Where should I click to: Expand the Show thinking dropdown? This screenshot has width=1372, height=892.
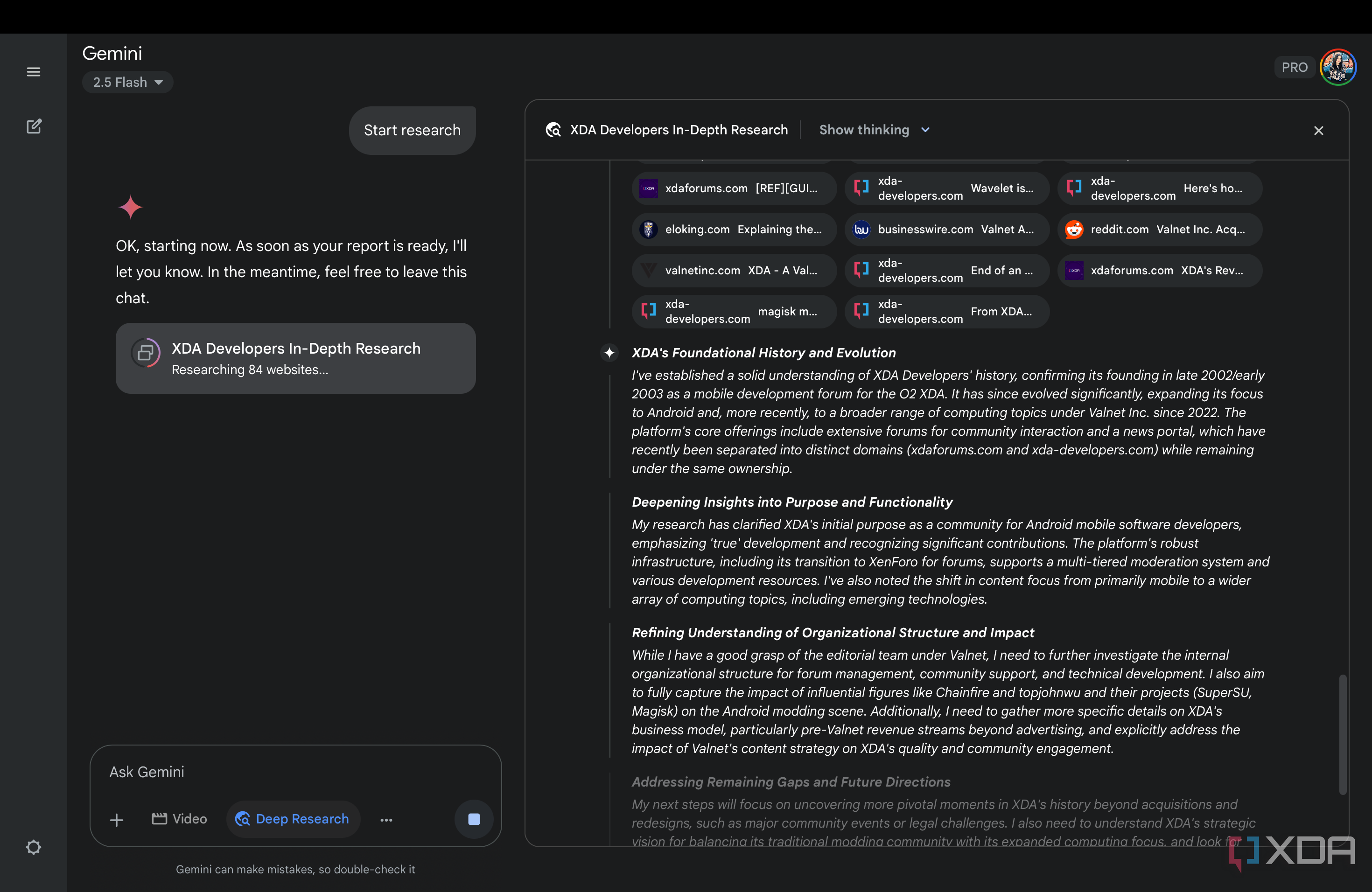pyautogui.click(x=874, y=130)
